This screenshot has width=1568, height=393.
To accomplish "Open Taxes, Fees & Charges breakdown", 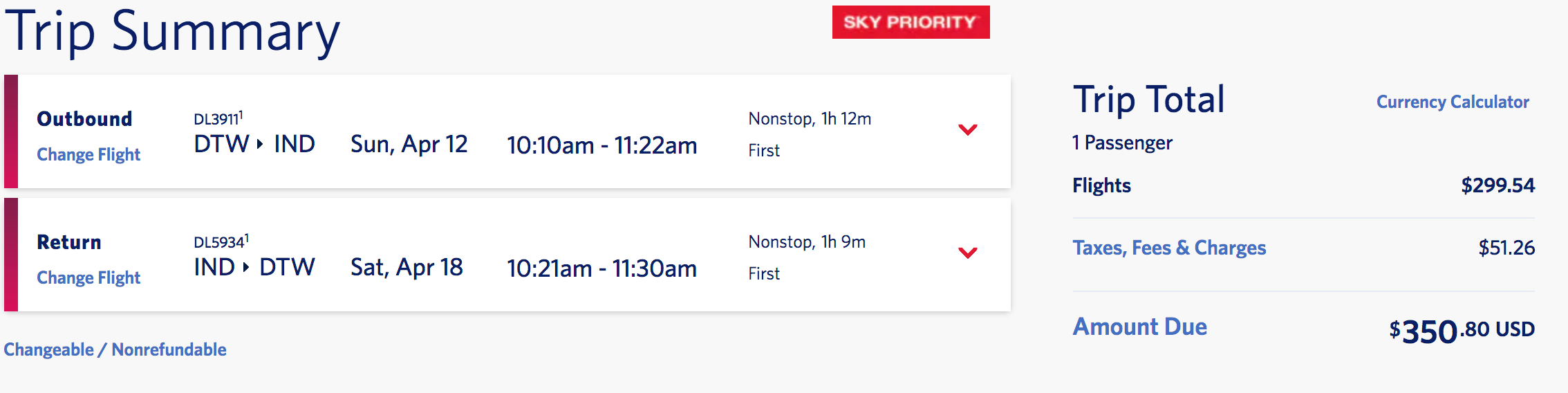I will pyautogui.click(x=1169, y=248).
